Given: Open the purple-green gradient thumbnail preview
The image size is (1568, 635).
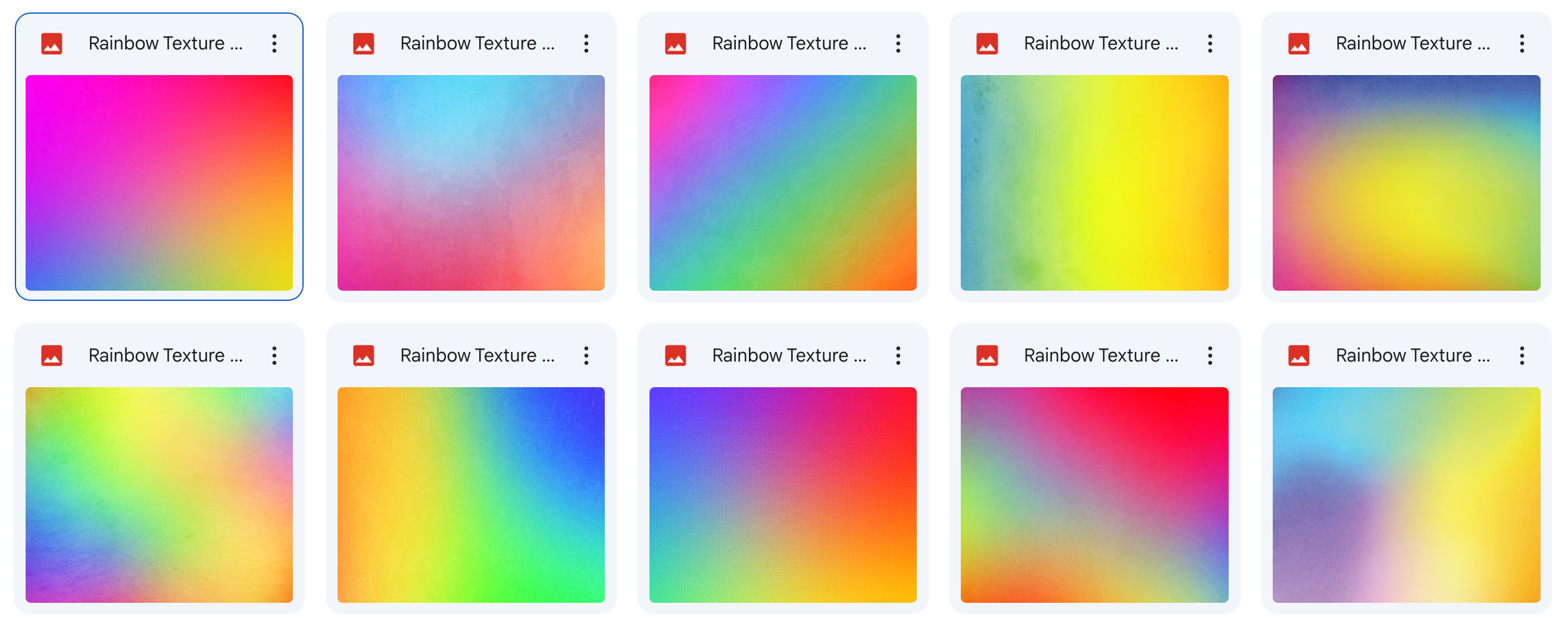Looking at the screenshot, I should pos(783,183).
